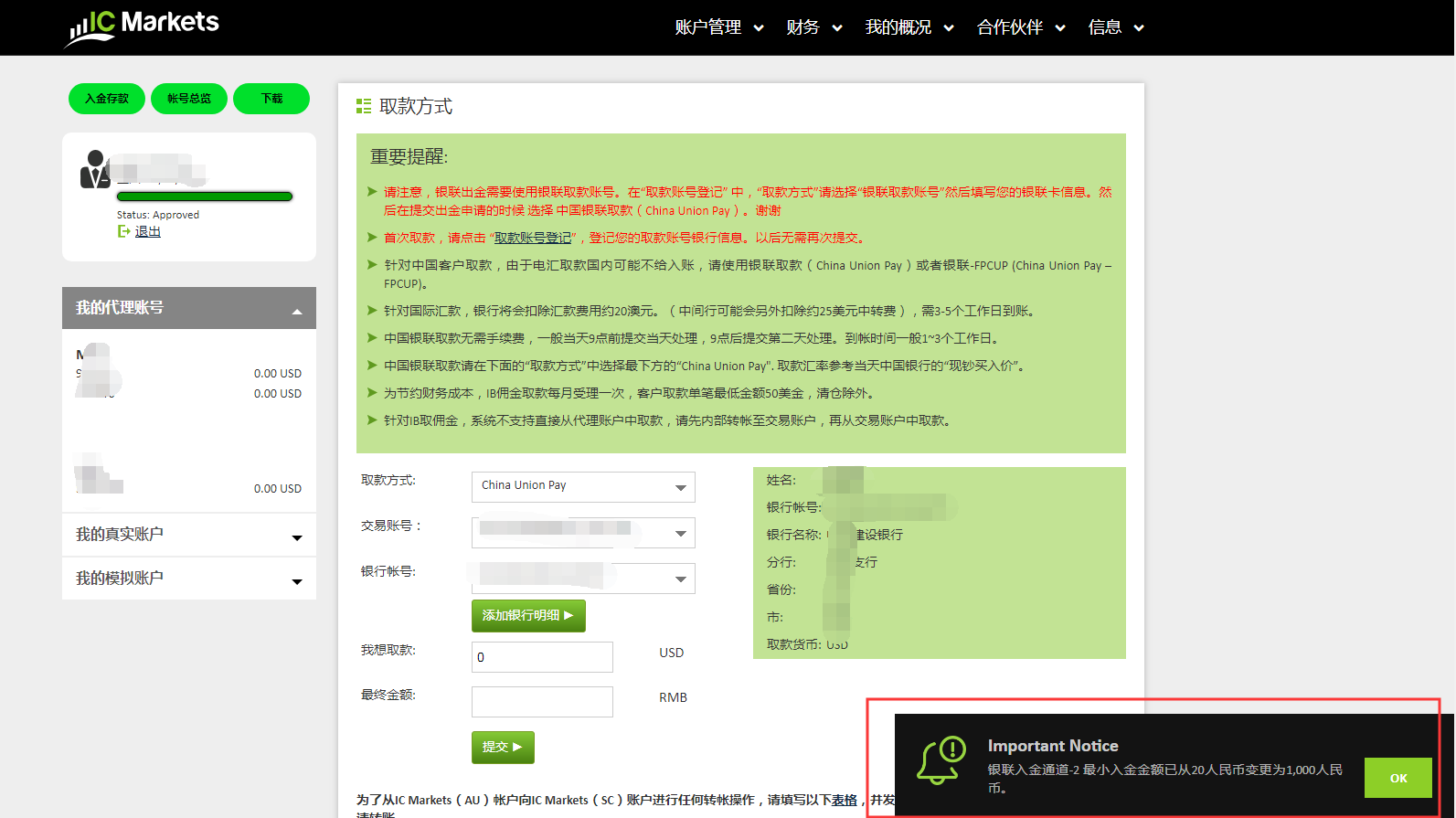
Task: Open the 取款账号登记 link
Action: pos(533,238)
